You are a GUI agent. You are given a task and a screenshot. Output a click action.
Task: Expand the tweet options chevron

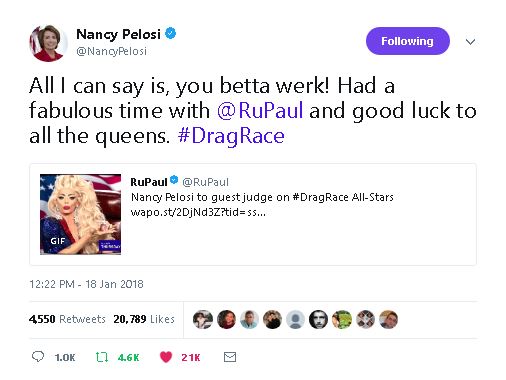pyautogui.click(x=470, y=42)
